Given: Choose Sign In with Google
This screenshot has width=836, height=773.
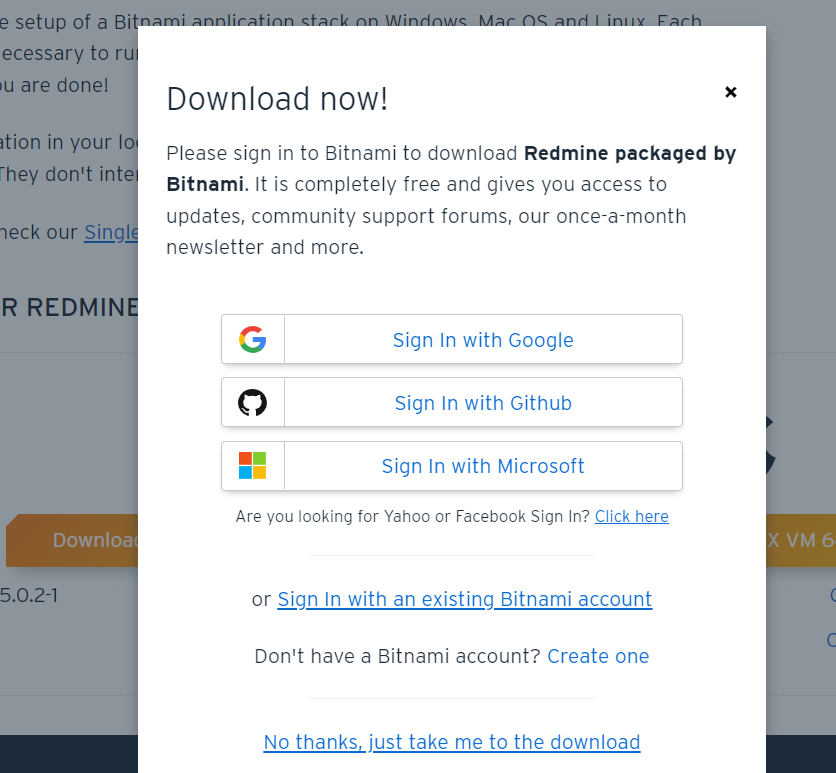Looking at the screenshot, I should click(x=452, y=340).
